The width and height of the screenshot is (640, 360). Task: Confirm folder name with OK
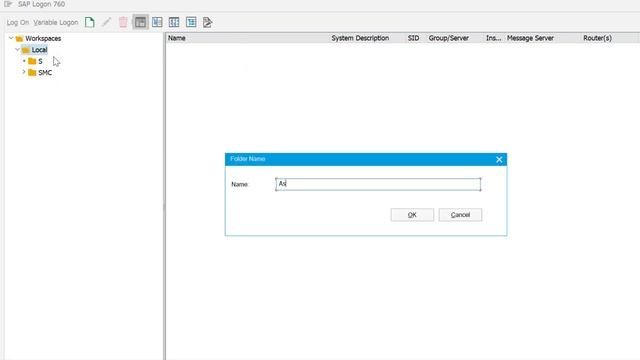tap(412, 215)
